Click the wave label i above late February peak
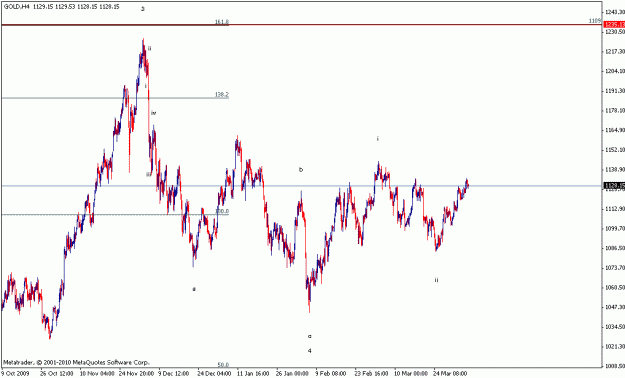This screenshot has width=625, height=378. [x=377, y=138]
